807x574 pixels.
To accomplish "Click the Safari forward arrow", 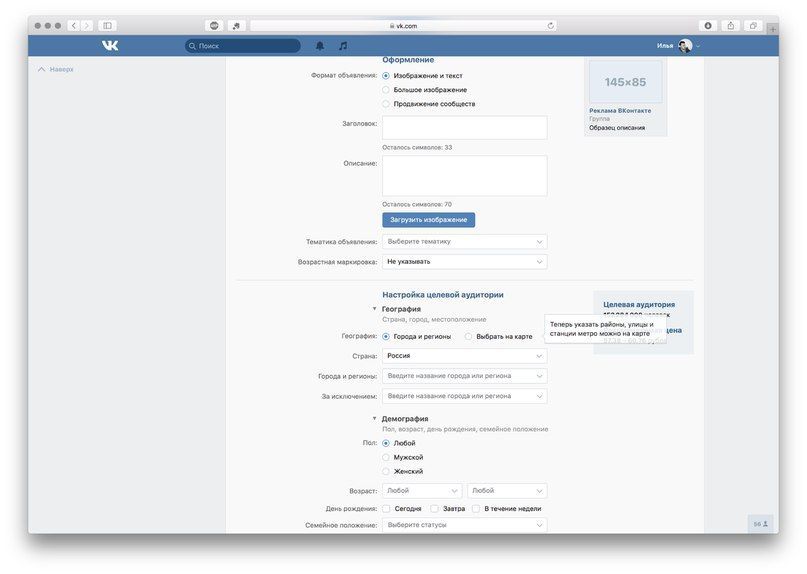I will tap(87, 25).
